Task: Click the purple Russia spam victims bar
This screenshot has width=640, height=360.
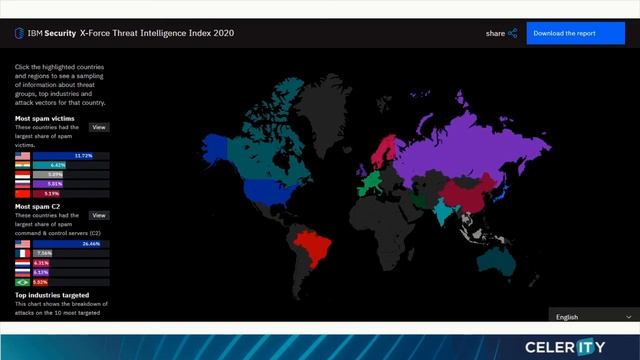Action: coord(48,184)
